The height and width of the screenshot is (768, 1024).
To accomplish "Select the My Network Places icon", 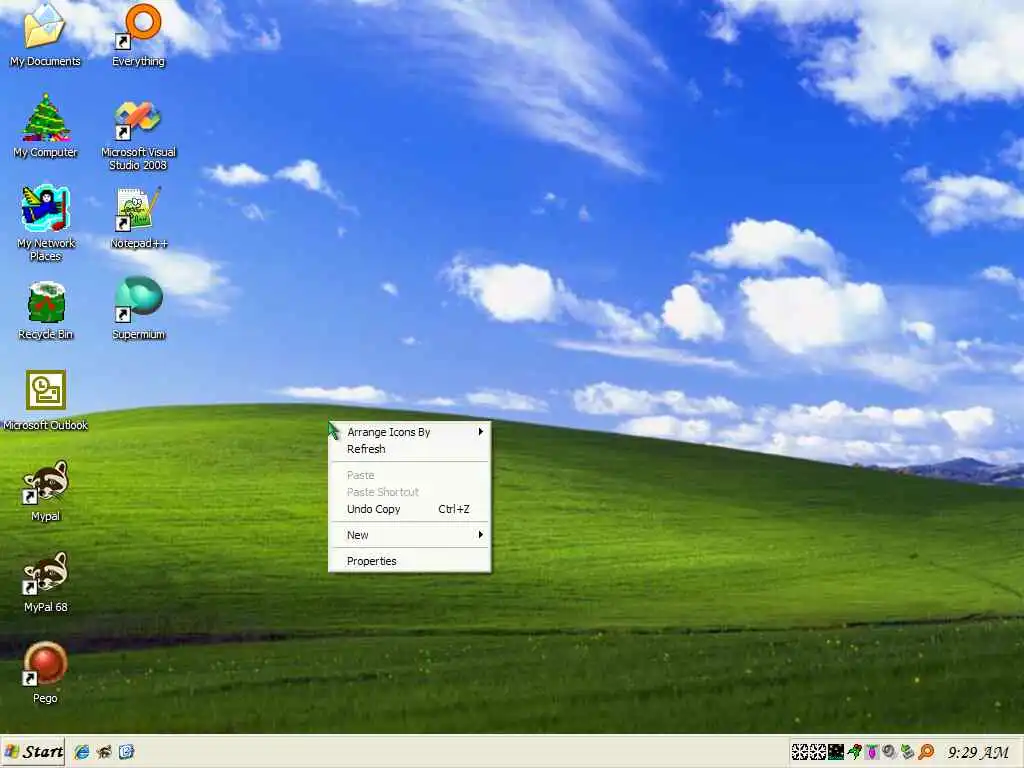I will [x=45, y=223].
